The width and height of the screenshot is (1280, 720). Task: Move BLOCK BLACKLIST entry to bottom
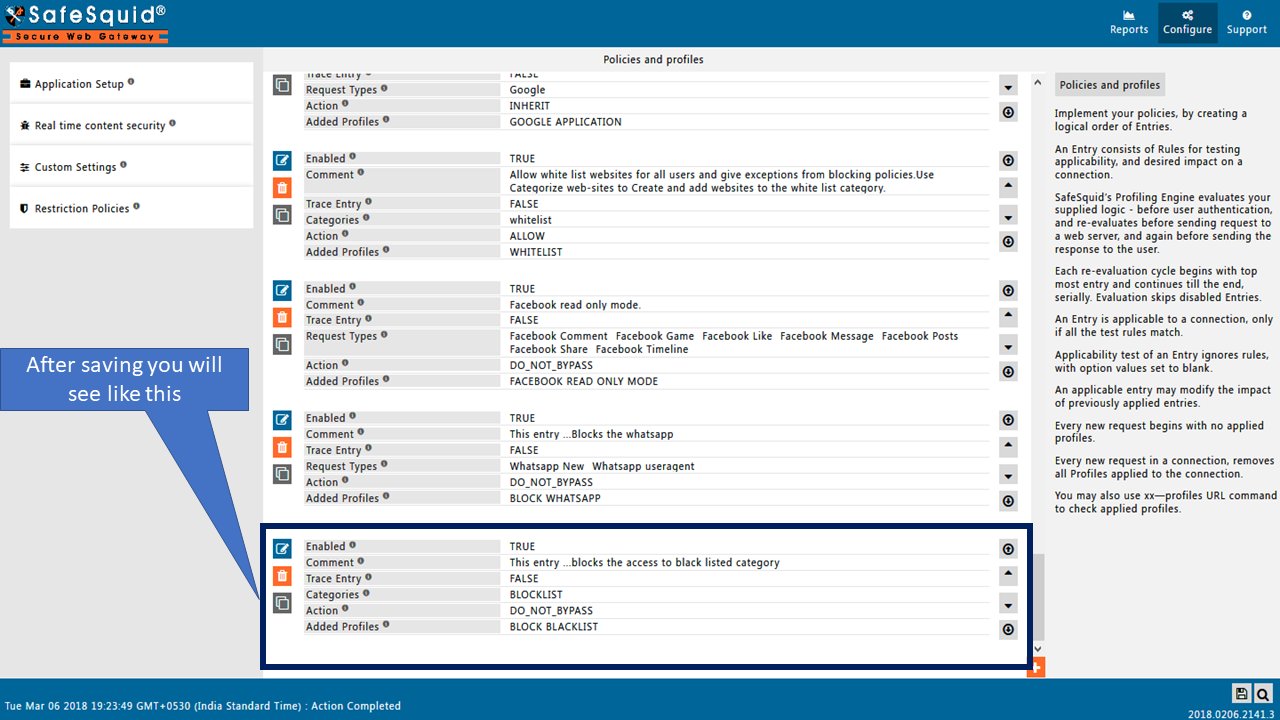coord(1008,630)
